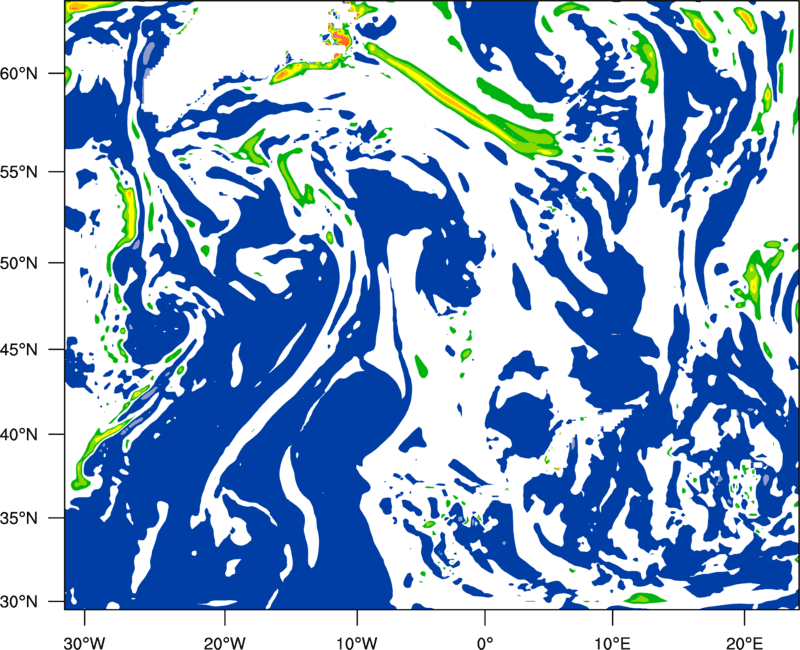Click the 40°N latitude label
Image resolution: width=800 pixels, height=650 pixels.
pos(19,435)
